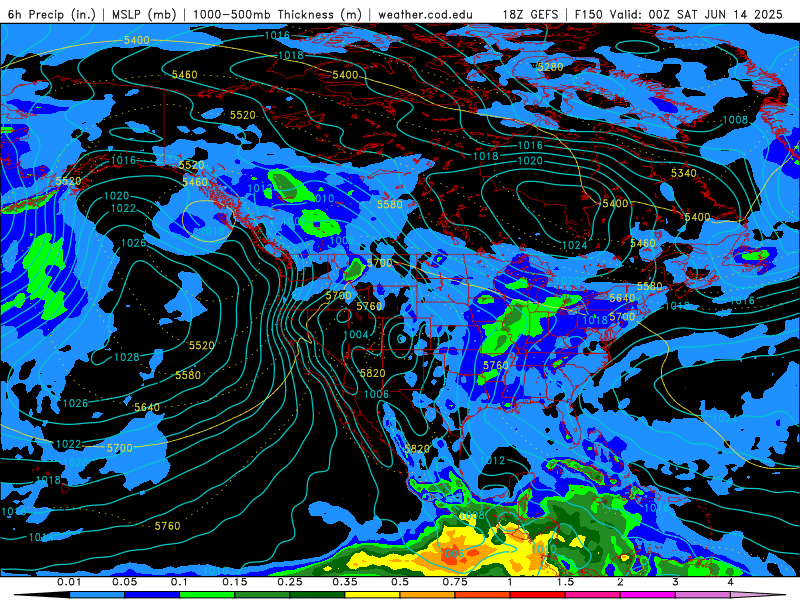The width and height of the screenshot is (800, 600).
Task: Click the "6h Precip (in.)" header title
Action: (52, 14)
